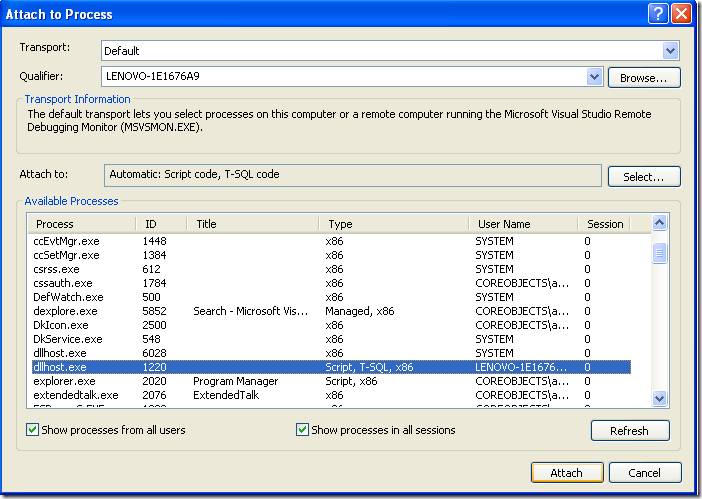
Task: Open the Qualifier dropdown arrow
Action: tap(594, 77)
